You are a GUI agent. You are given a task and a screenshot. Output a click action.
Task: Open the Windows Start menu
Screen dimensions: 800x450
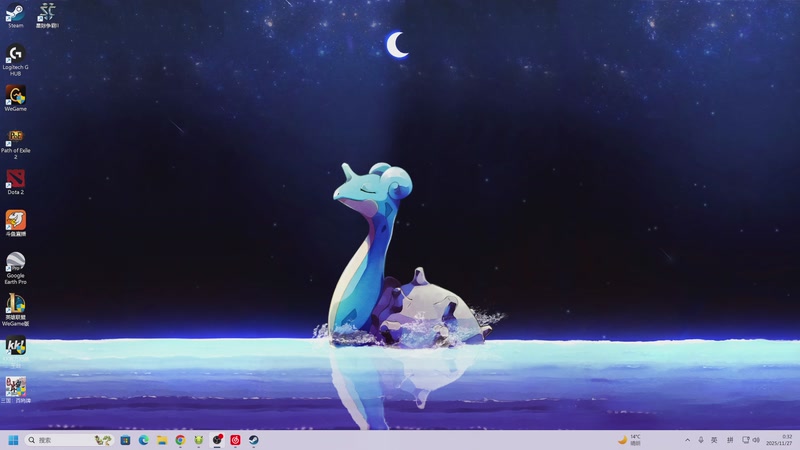click(x=13, y=440)
